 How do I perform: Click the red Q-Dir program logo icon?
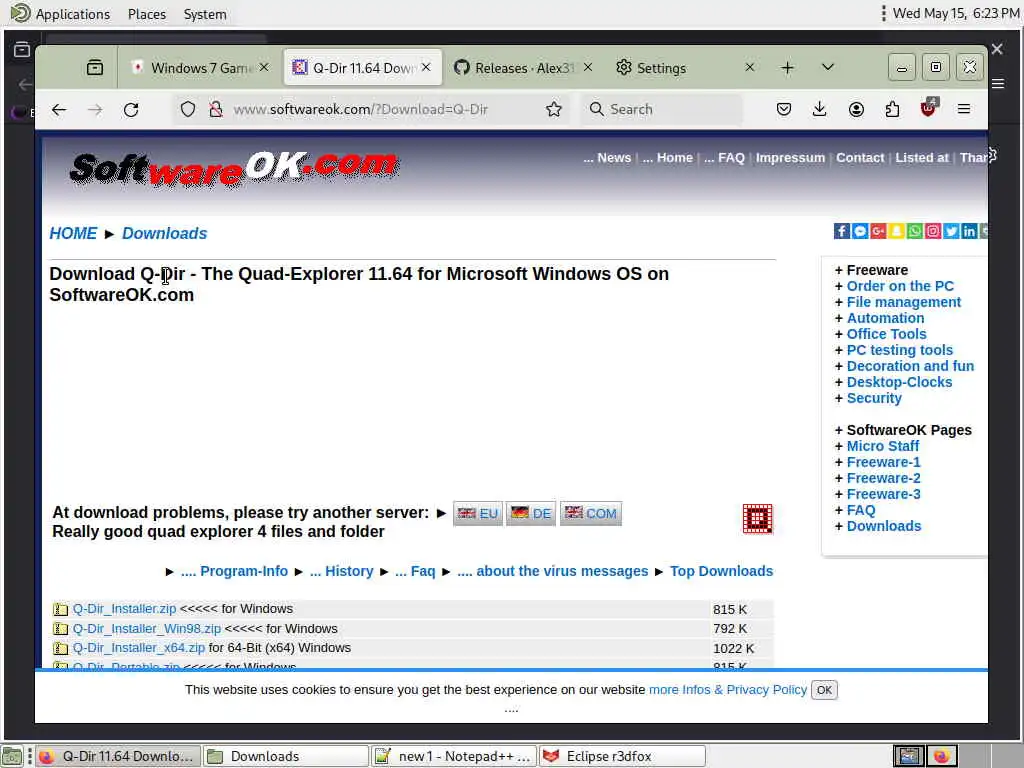[x=758, y=519]
